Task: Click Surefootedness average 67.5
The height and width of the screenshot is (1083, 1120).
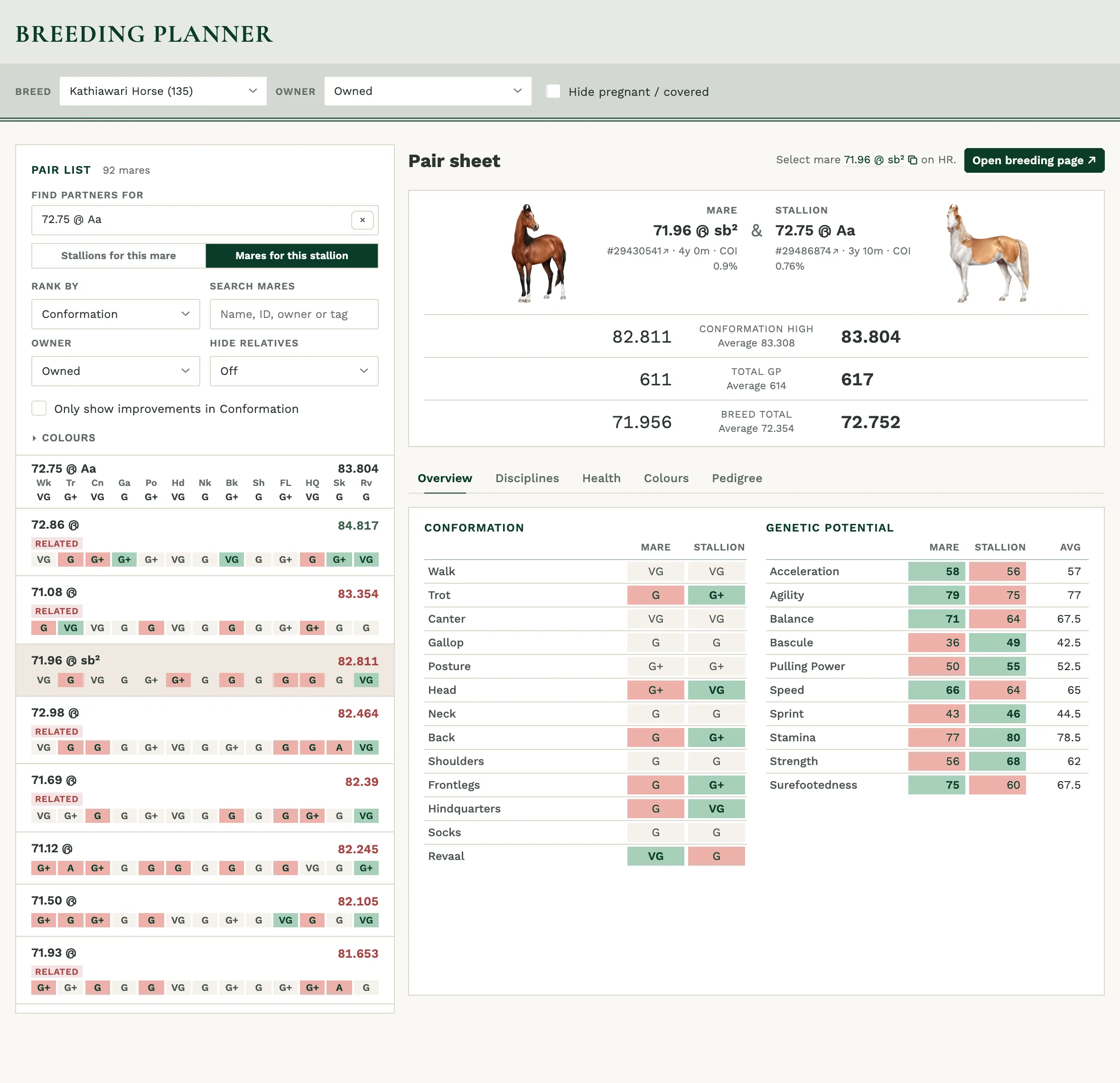Action: [x=1069, y=785]
